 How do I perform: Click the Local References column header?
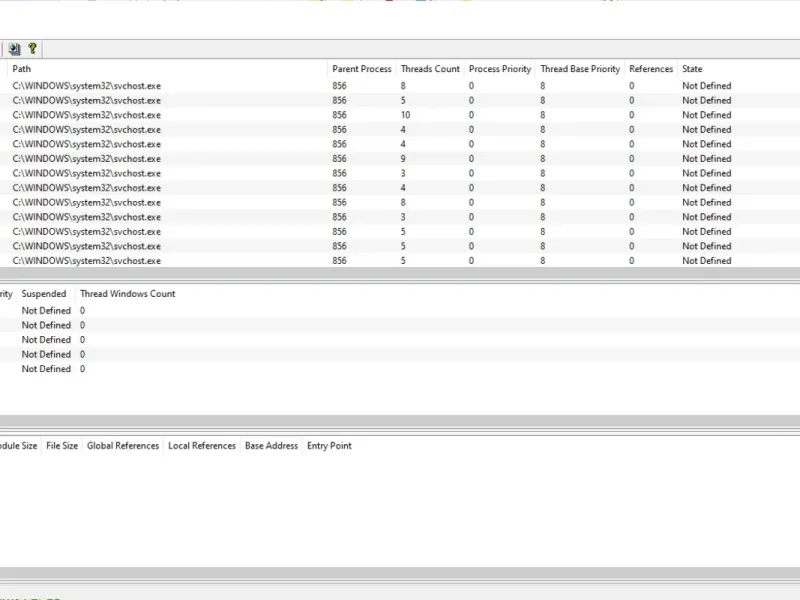pos(202,446)
